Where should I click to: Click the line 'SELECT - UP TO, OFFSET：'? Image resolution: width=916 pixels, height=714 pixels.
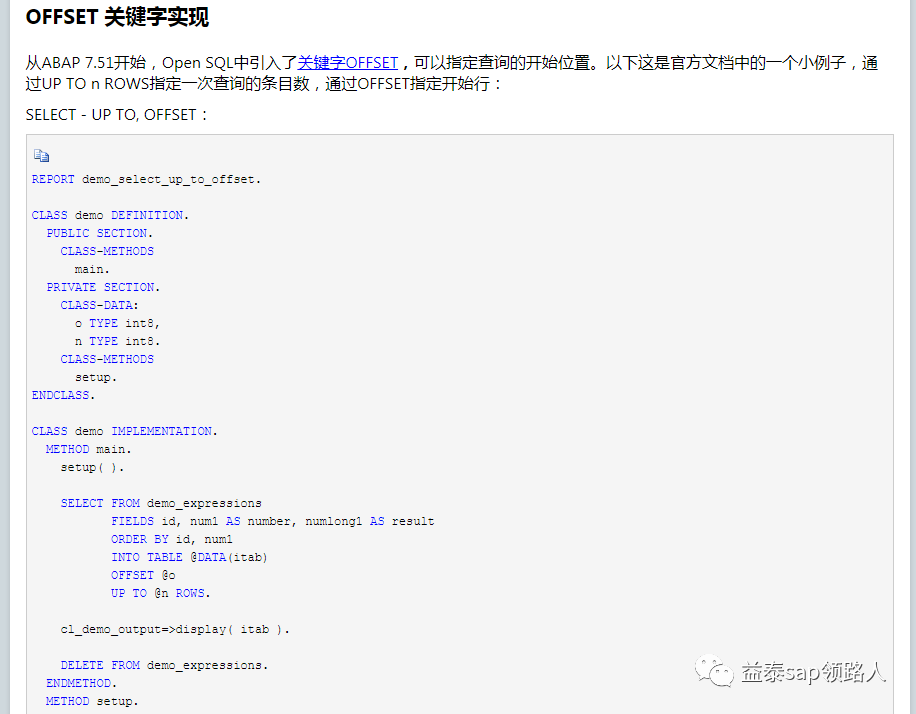click(x=117, y=115)
